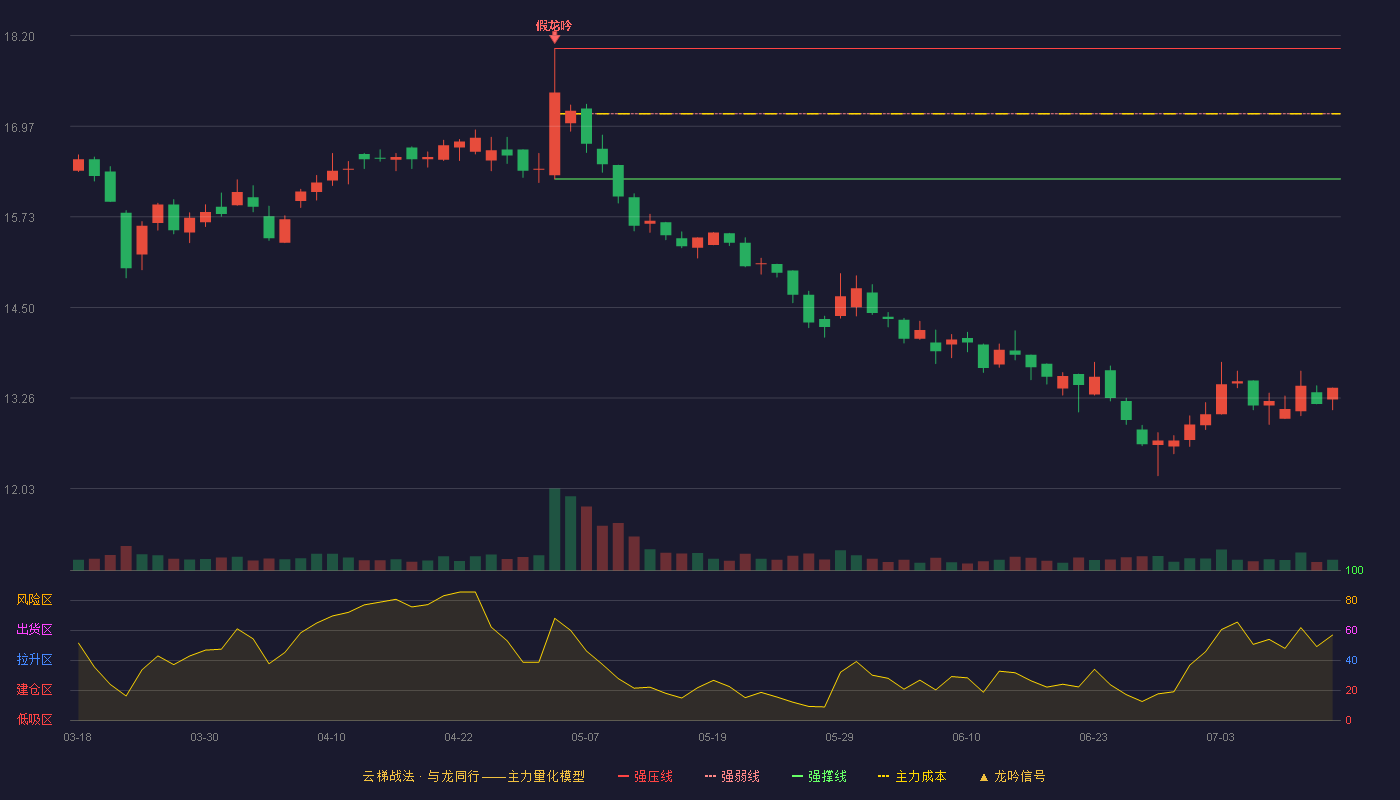Screen dimensions: 1400x800
Task: Click the tallest green volume bar
Action: coord(554,529)
